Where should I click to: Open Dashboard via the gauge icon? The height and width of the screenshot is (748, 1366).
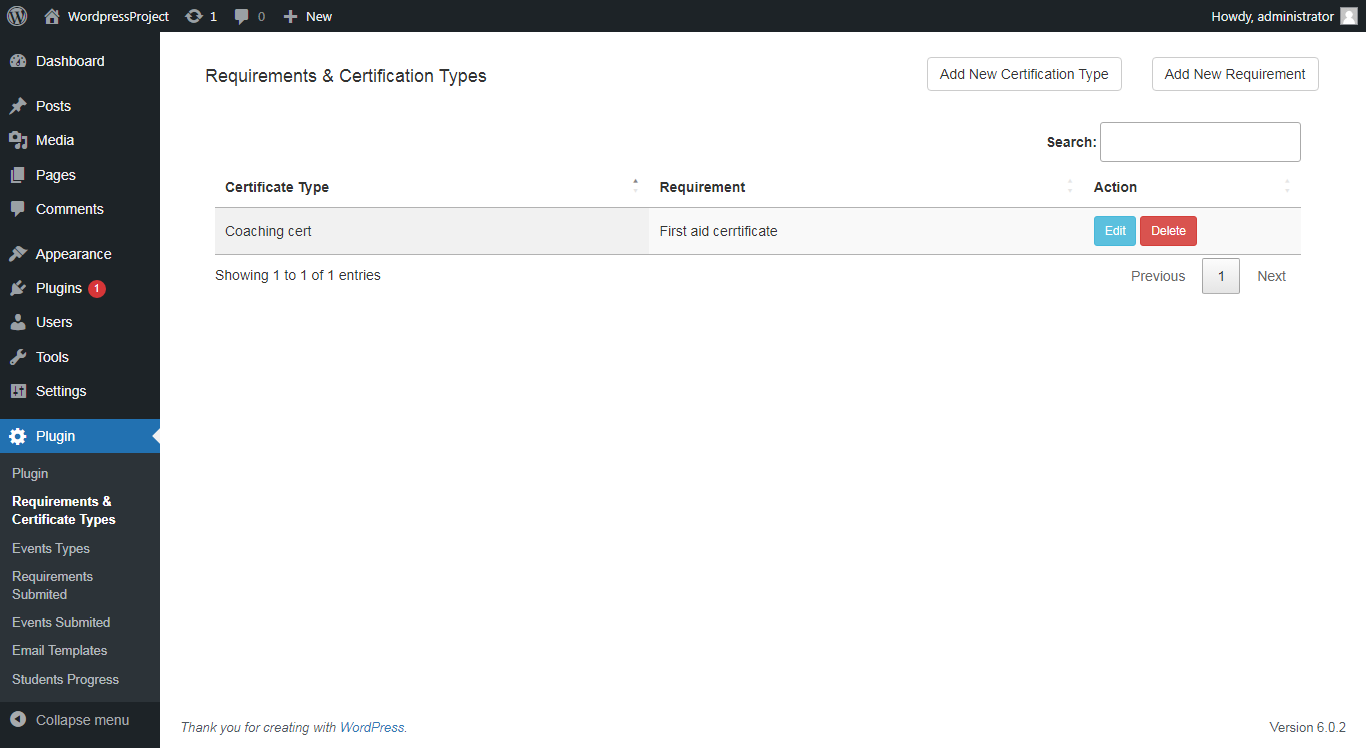click(18, 61)
